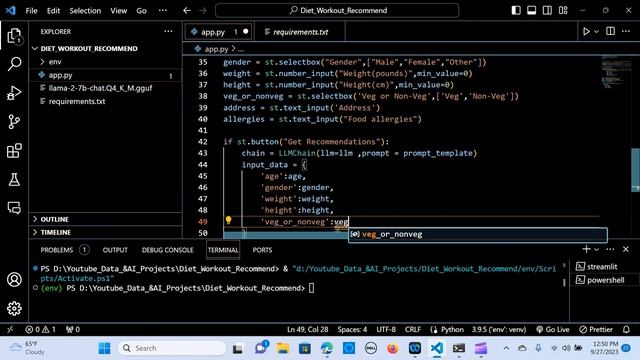Open the Selection menu

[85, 11]
